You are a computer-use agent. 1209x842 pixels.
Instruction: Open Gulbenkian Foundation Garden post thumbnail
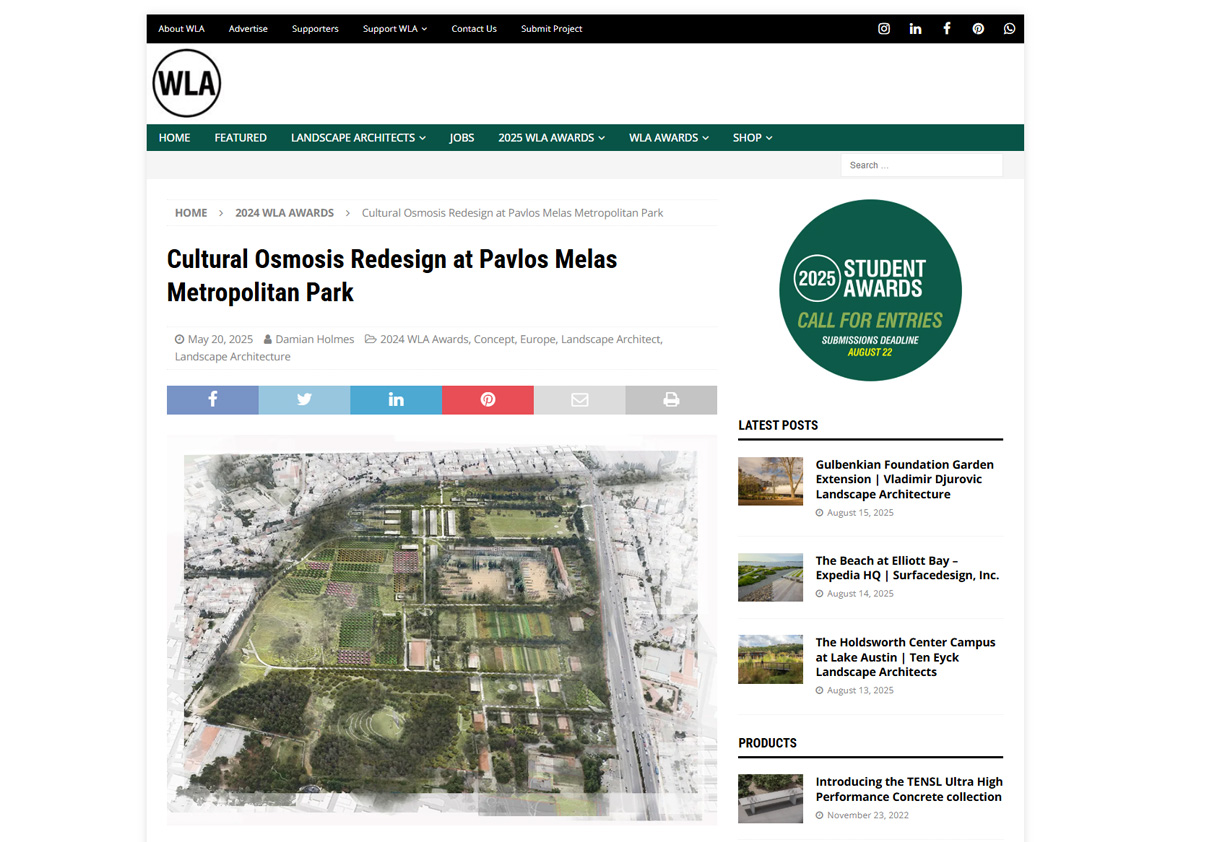click(x=770, y=481)
